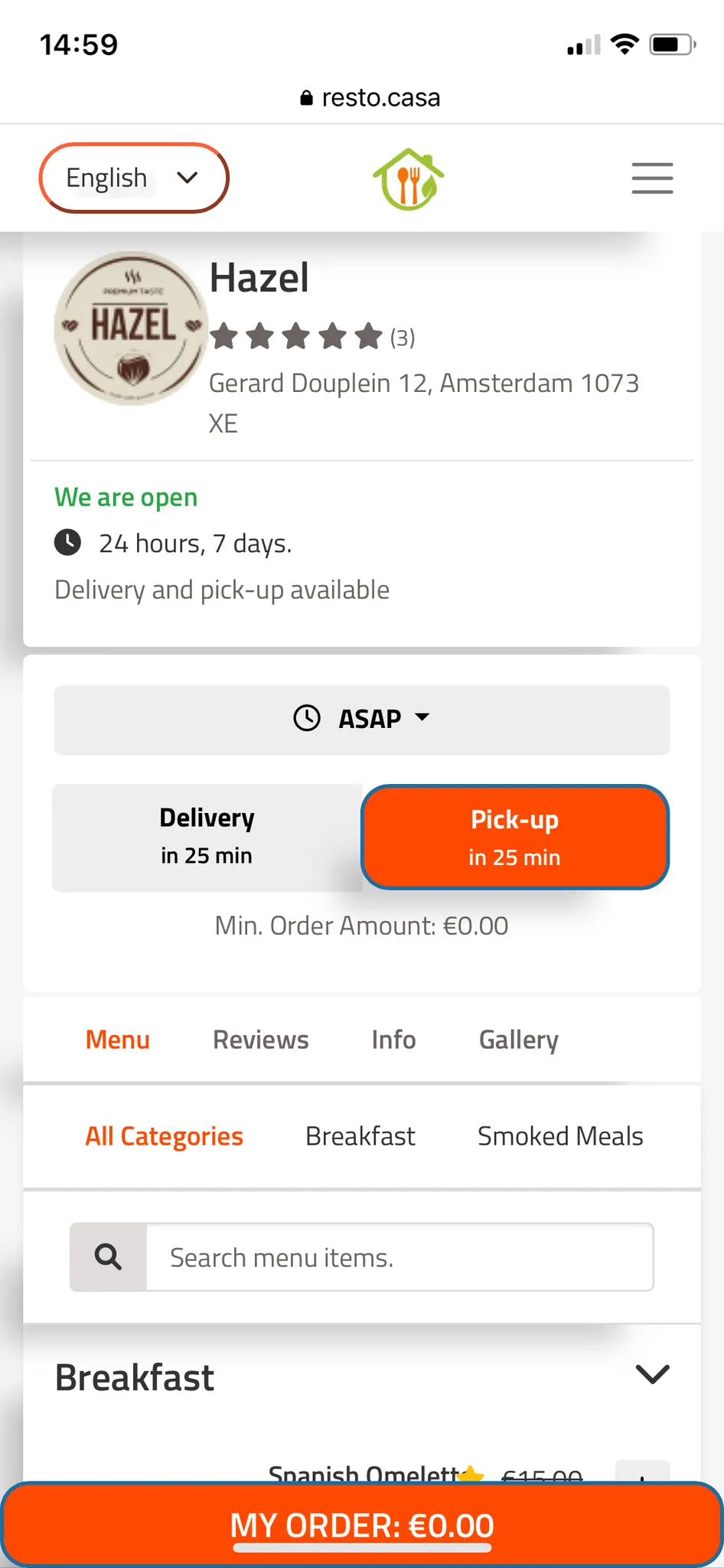Collapse the Breakfast section chevron
The image size is (724, 1568).
click(652, 1374)
